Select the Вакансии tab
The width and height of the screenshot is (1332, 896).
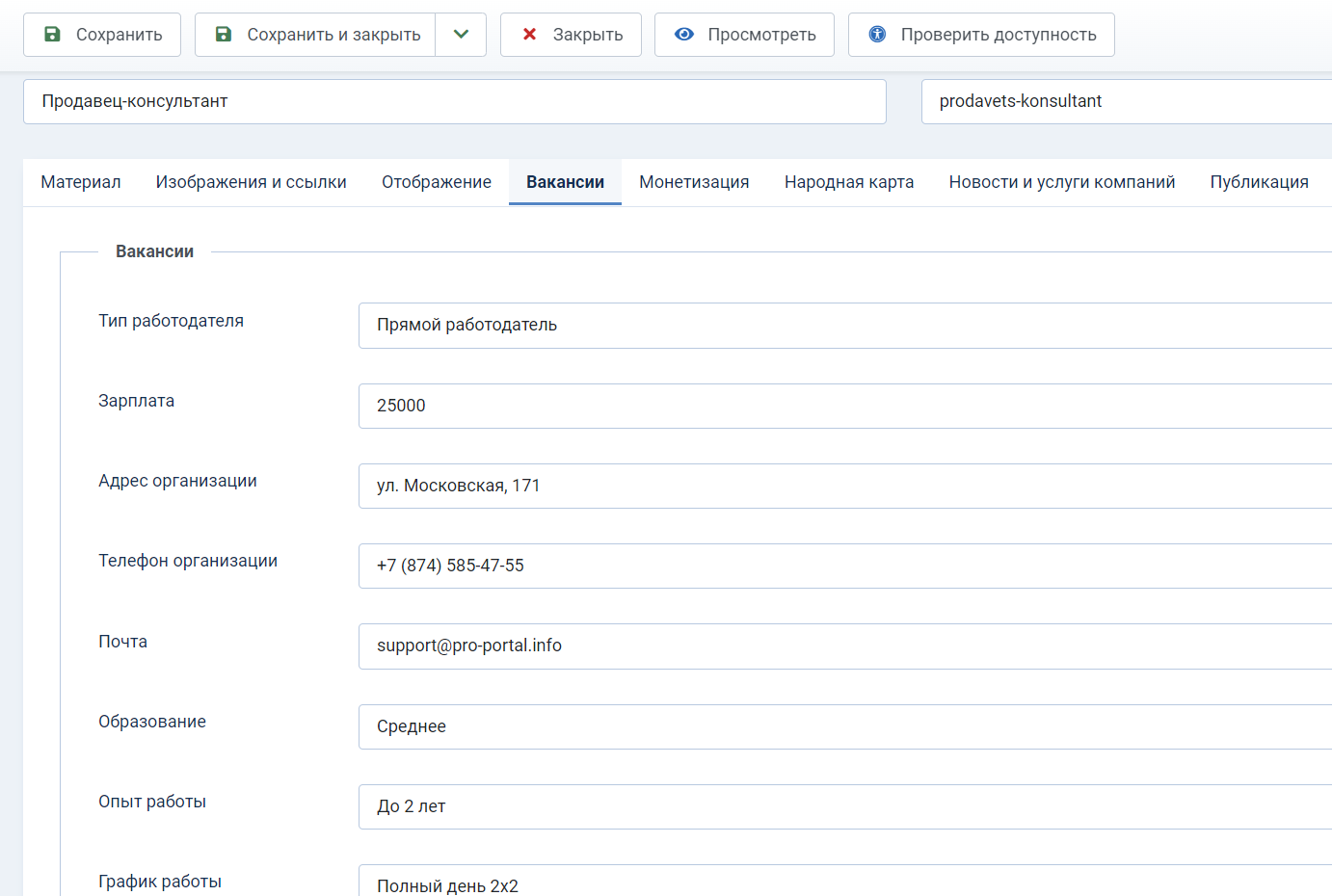565,182
